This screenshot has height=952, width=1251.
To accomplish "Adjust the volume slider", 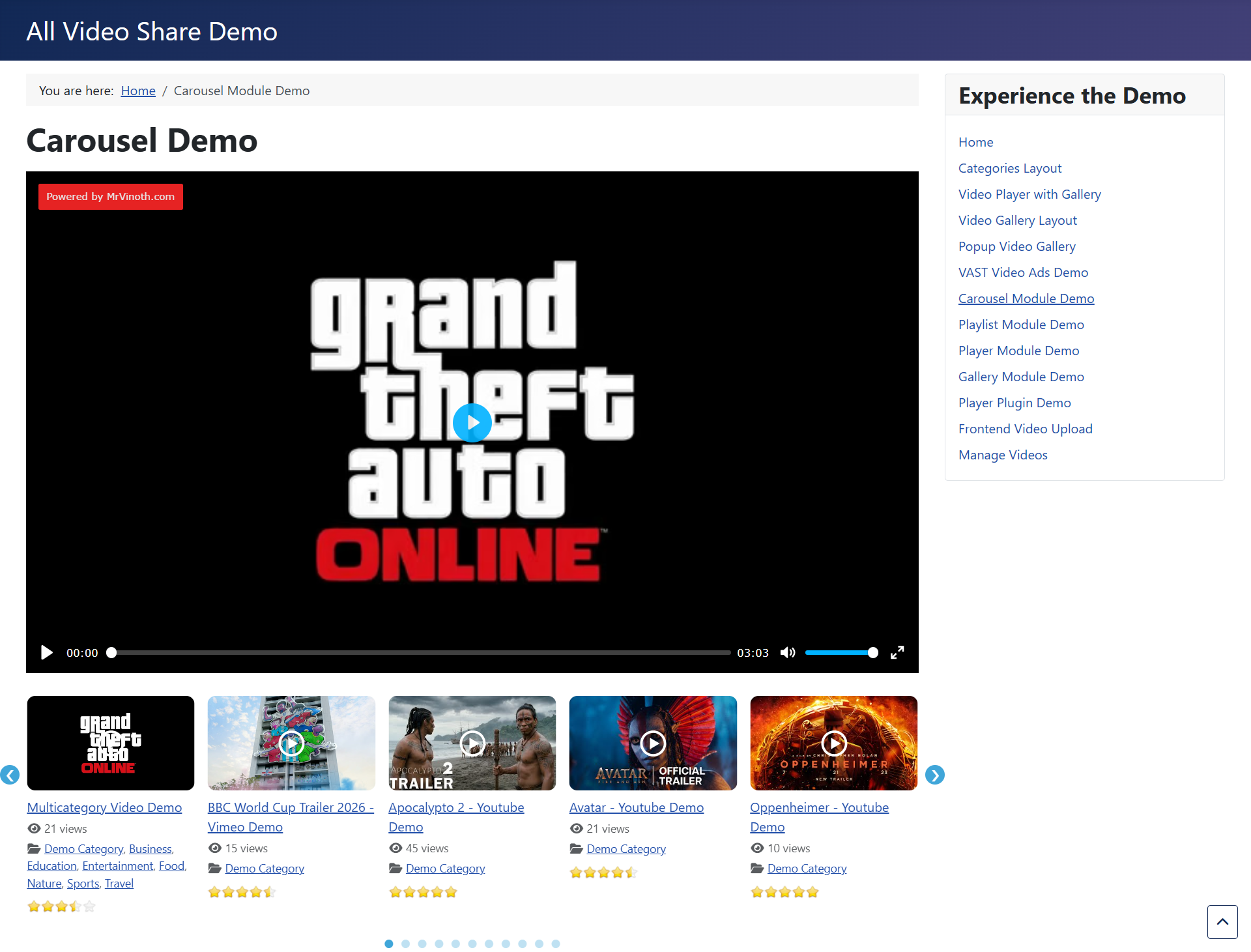I will [x=841, y=652].
